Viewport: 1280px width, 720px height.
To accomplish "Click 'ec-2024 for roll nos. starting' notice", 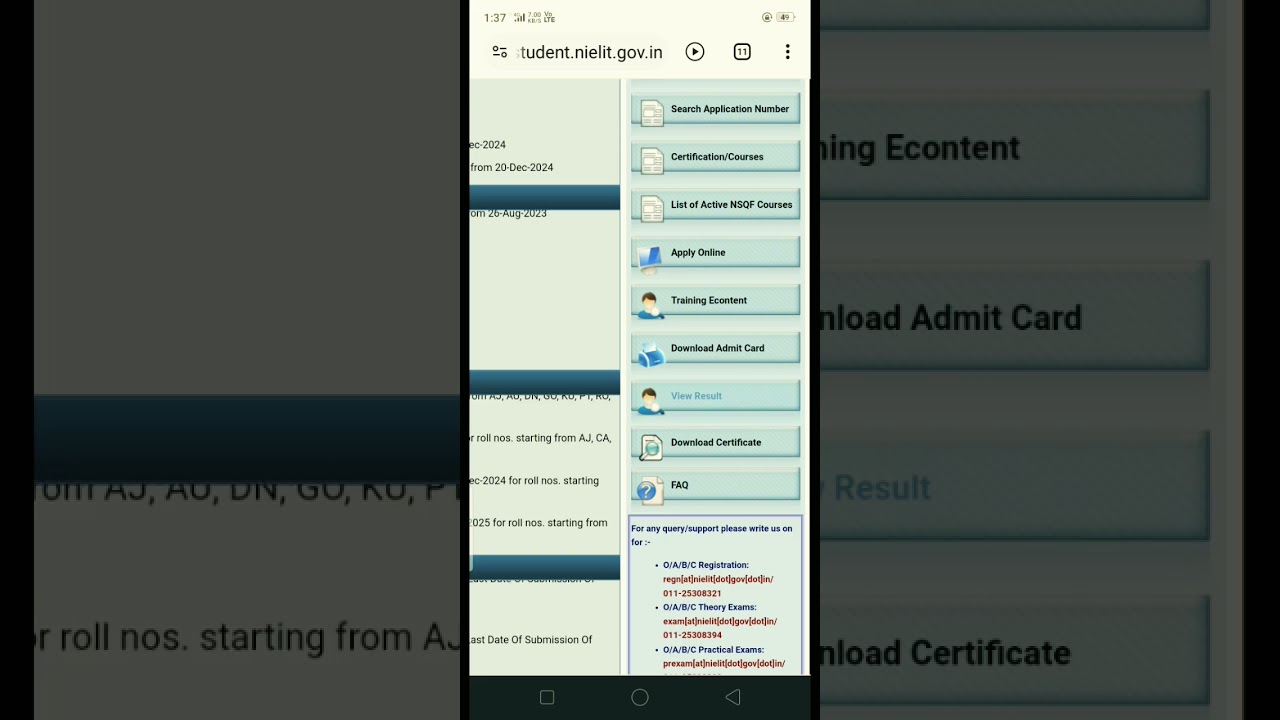I will pos(535,481).
